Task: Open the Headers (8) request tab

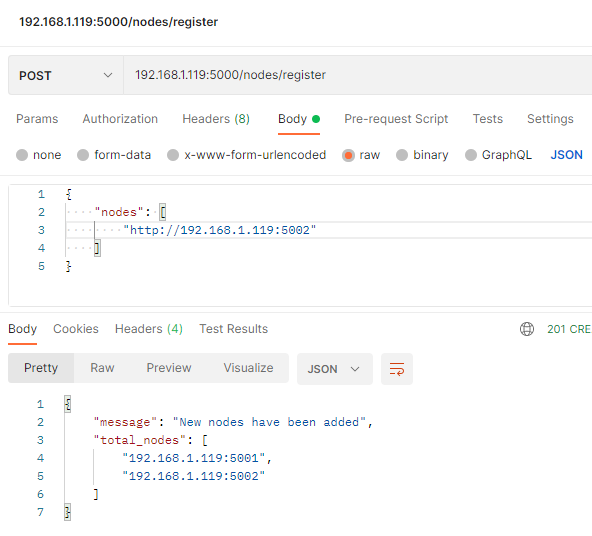Action: click(216, 119)
